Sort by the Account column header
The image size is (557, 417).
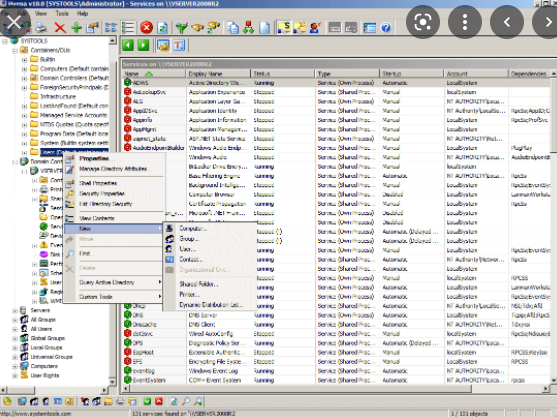pyautogui.click(x=476, y=74)
